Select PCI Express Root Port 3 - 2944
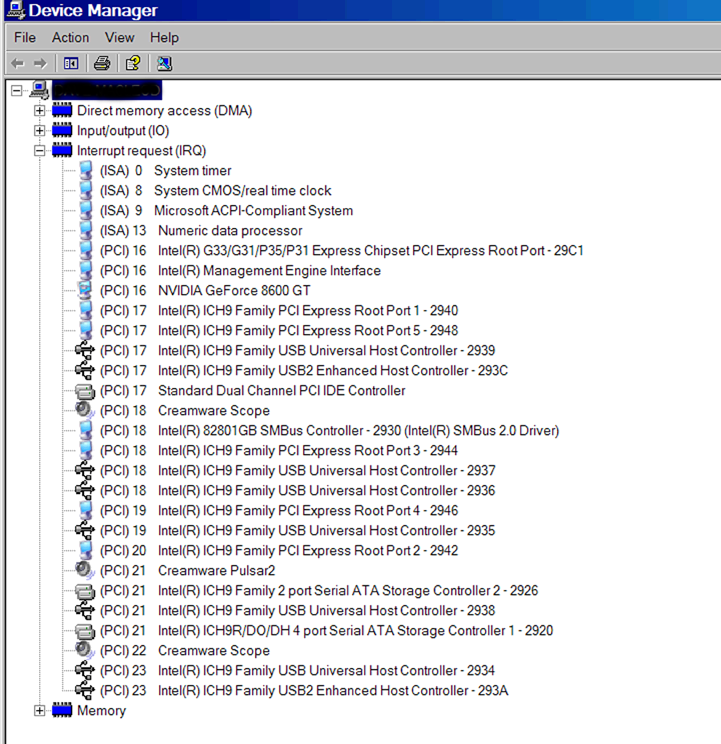721x744 pixels. 279,450
